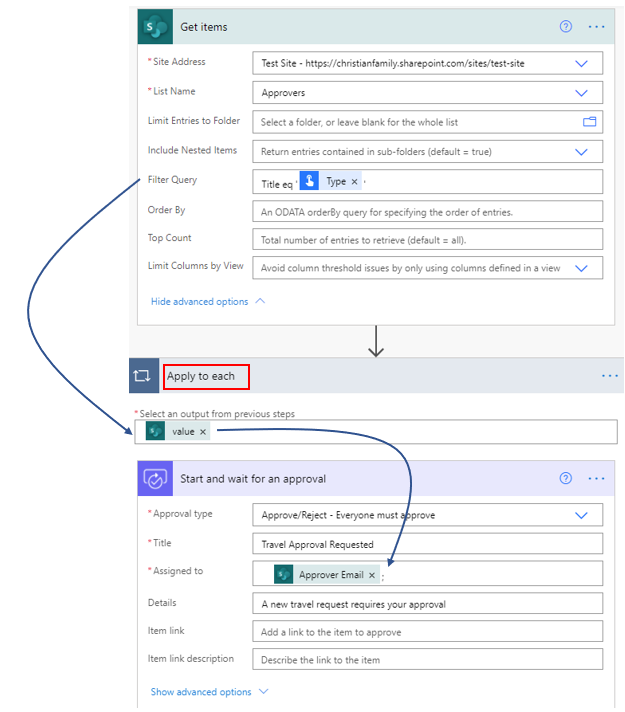Expand the Include Nested Items dropdown
Screen dimensions: 625x712
point(581,152)
